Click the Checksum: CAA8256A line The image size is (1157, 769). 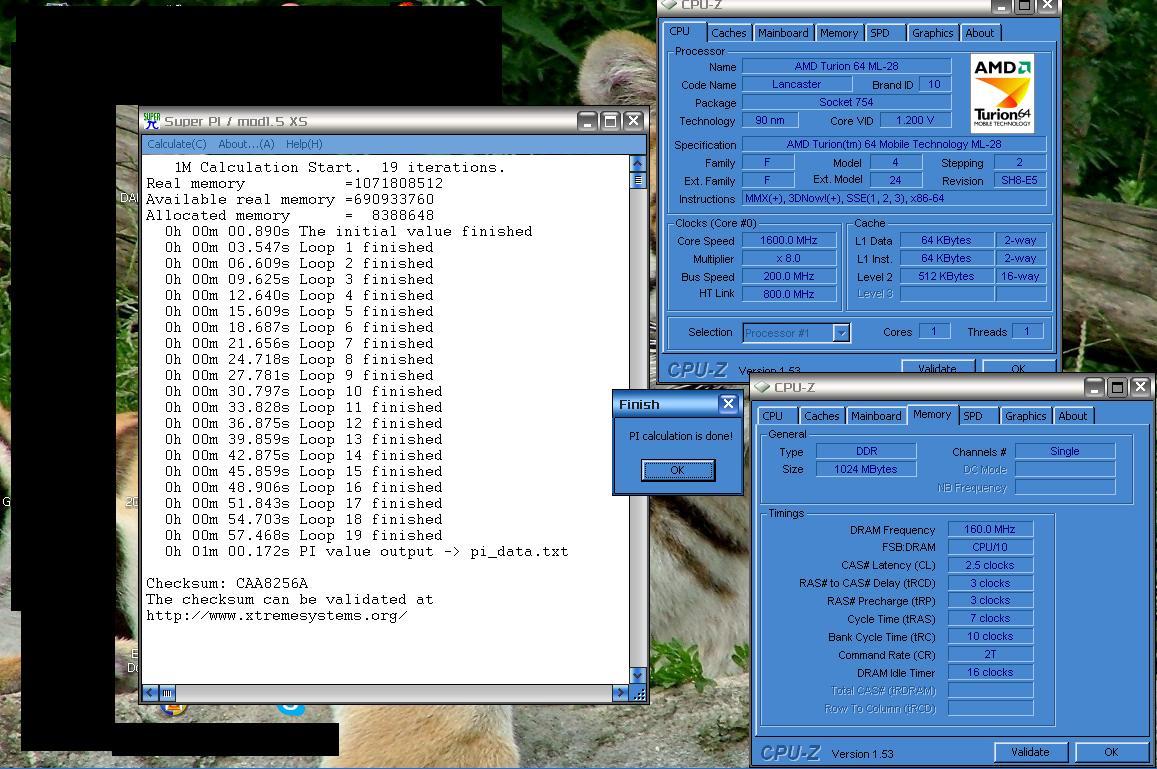pyautogui.click(x=227, y=584)
